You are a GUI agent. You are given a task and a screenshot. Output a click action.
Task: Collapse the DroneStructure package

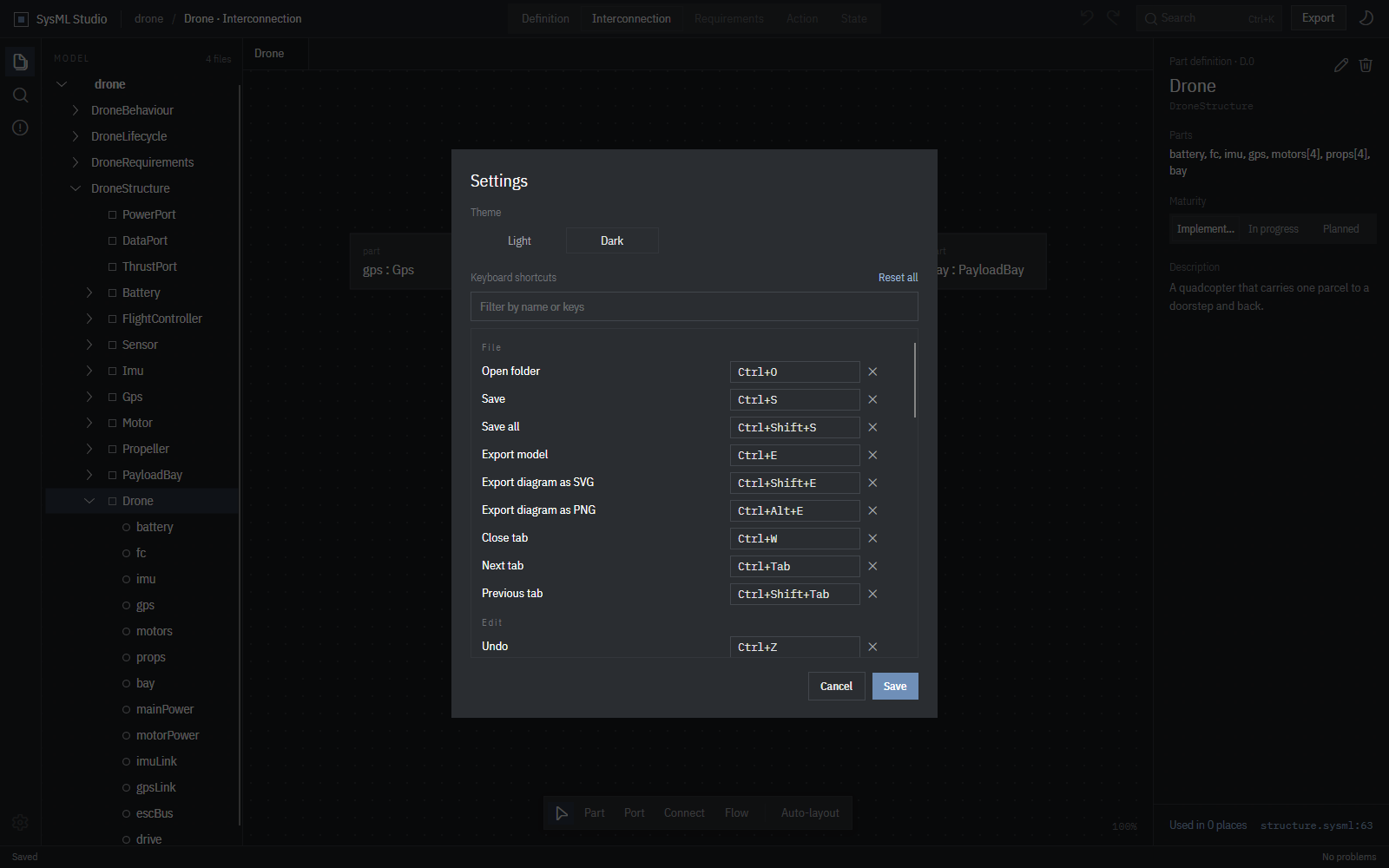coord(76,188)
